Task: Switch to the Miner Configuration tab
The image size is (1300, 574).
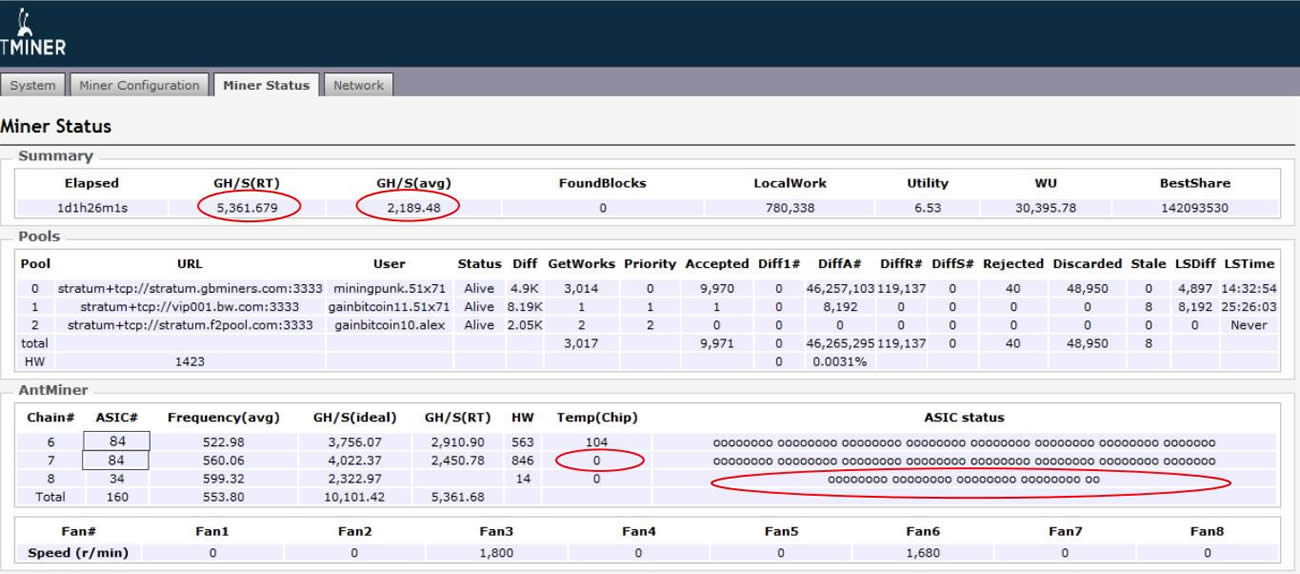Action: point(139,85)
